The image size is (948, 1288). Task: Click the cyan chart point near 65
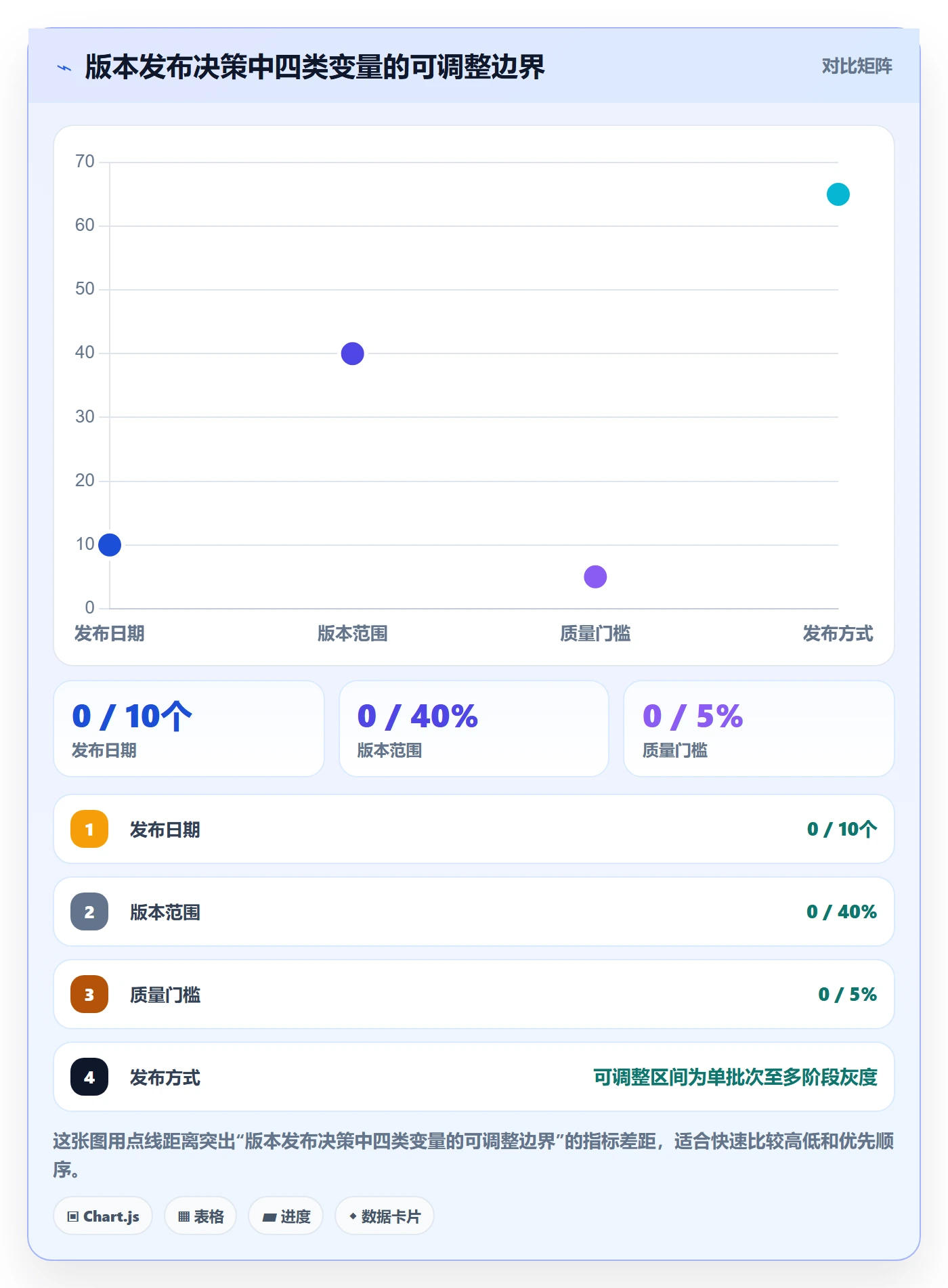(838, 194)
